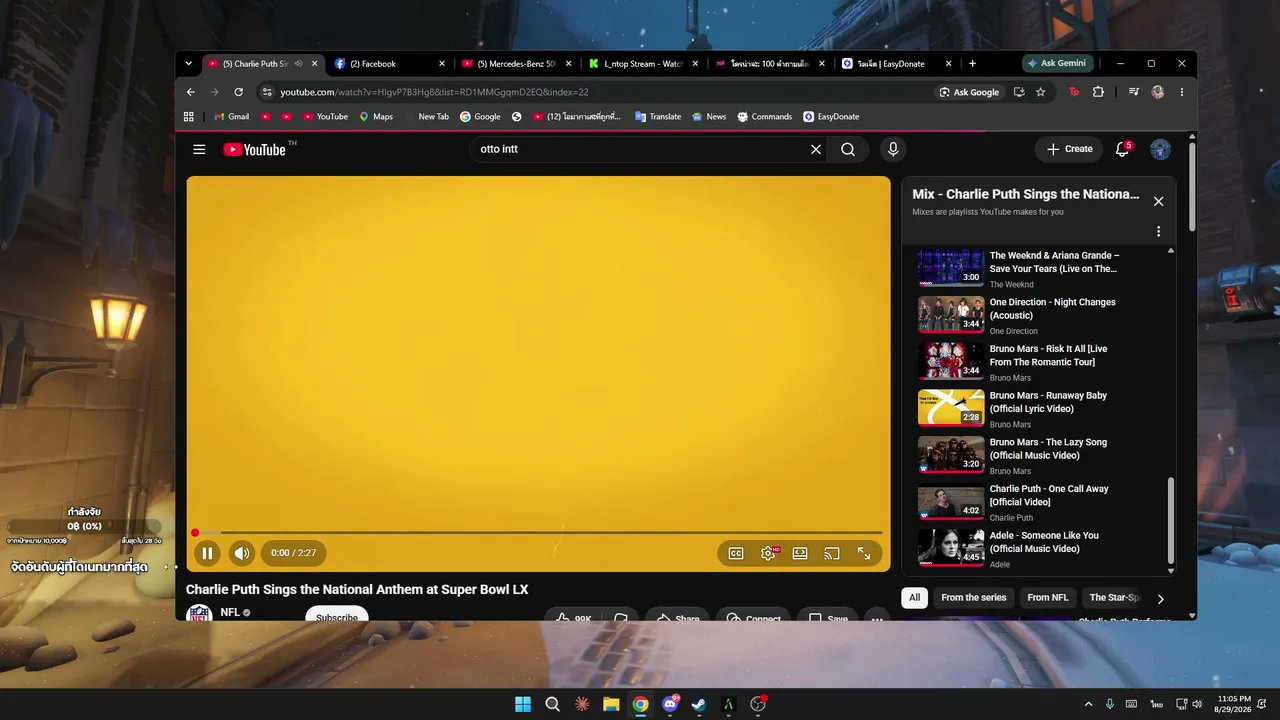Open the Translate bookmark
1280x720 pixels.
tap(657, 117)
